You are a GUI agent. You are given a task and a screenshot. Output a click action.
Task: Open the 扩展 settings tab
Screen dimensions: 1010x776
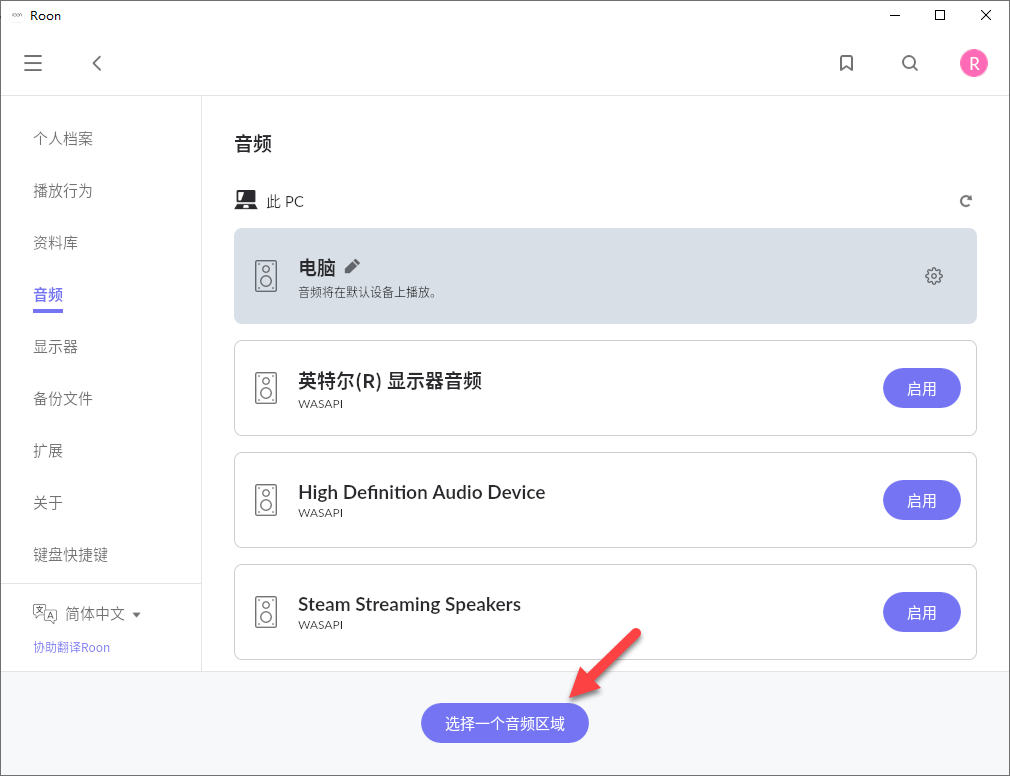[48, 451]
